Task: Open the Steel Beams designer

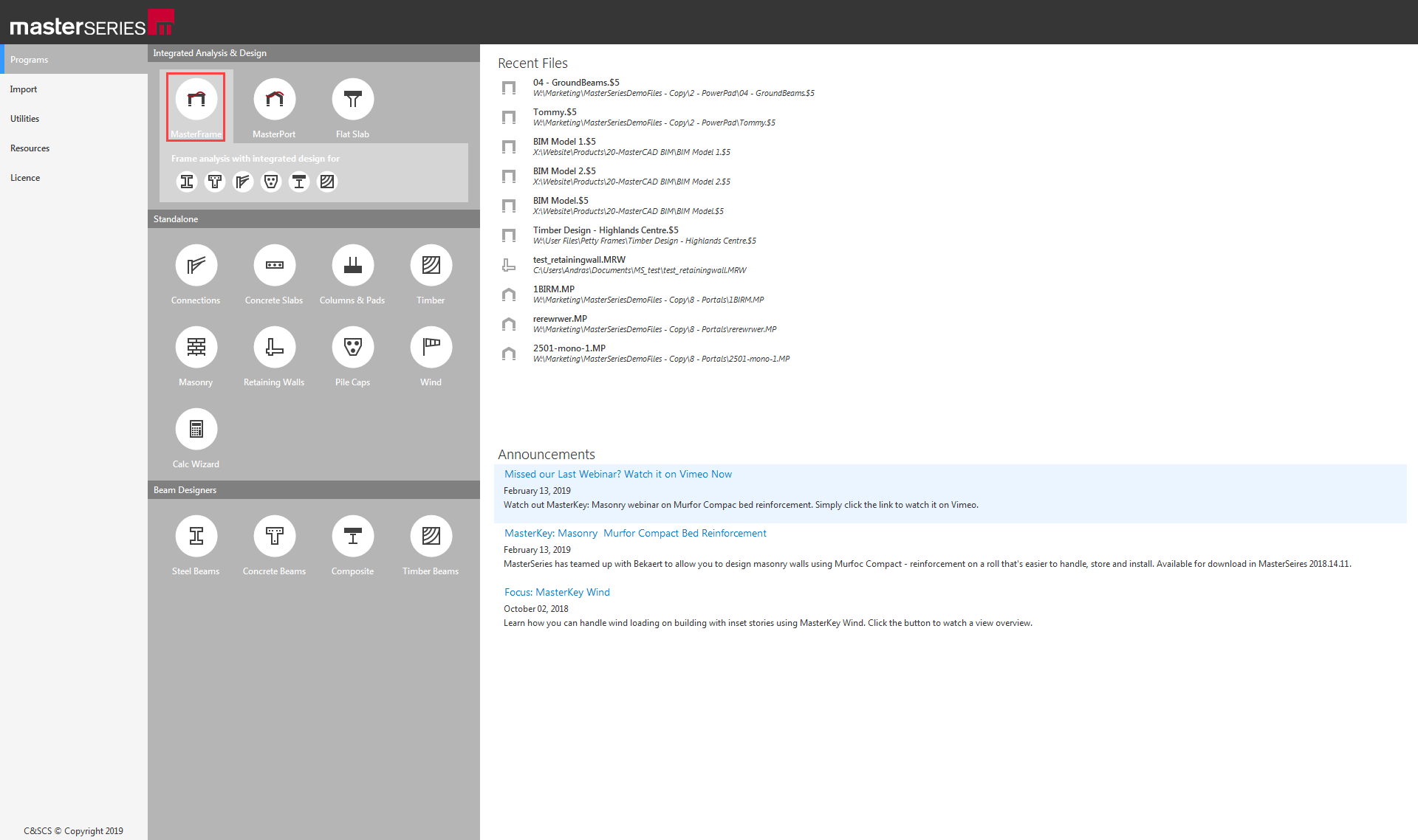Action: (196, 537)
